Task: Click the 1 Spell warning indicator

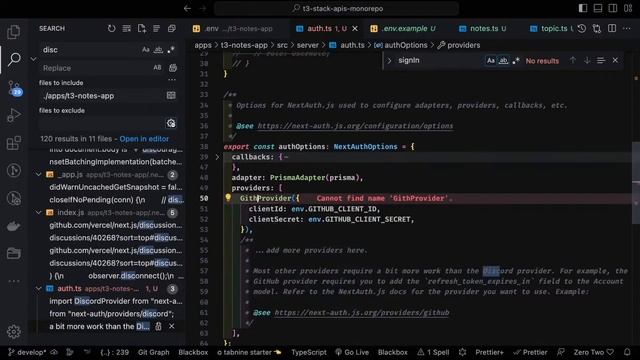Action: (433, 352)
